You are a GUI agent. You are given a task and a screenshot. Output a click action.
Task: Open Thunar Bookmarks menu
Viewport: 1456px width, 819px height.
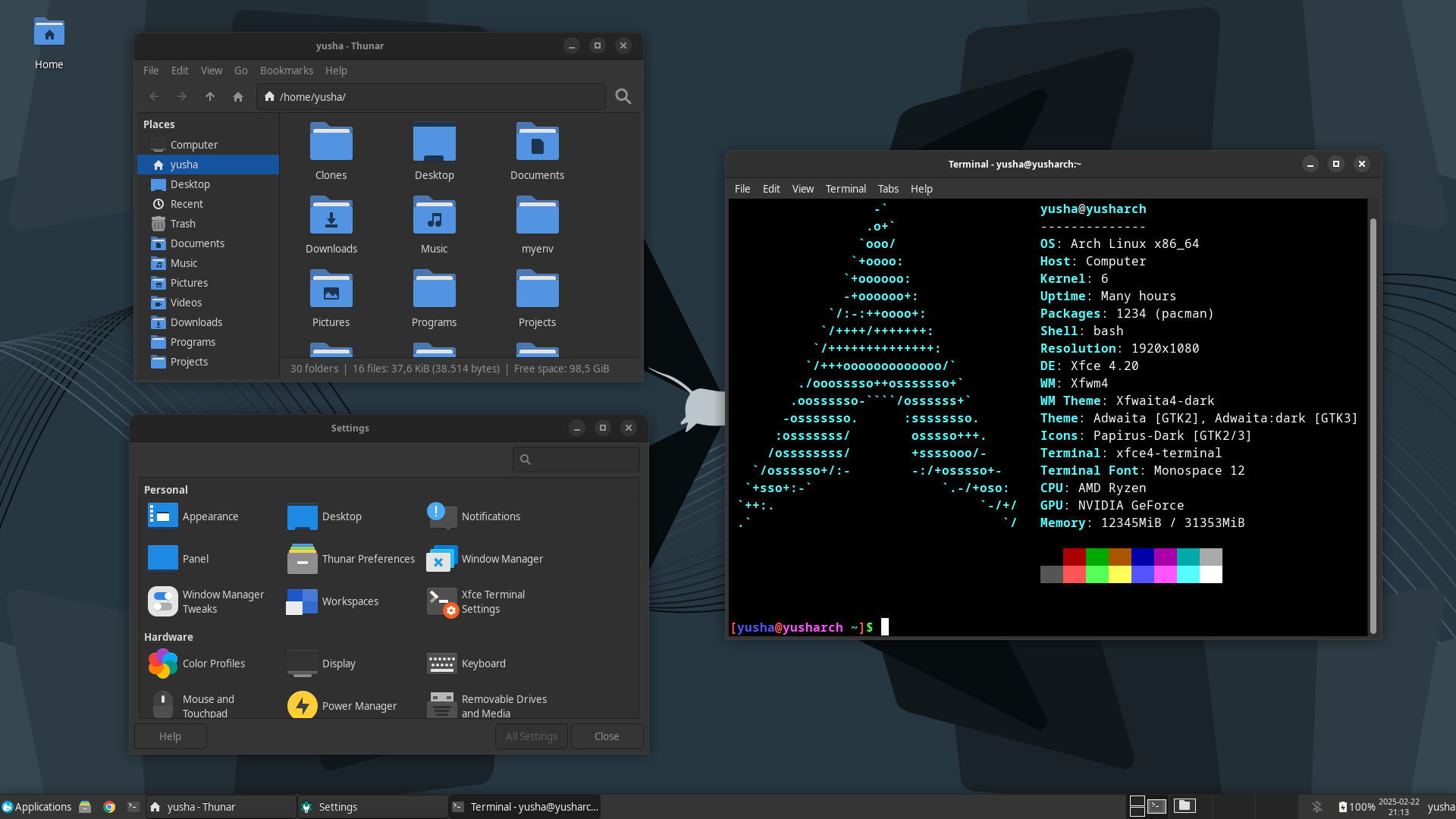287,71
